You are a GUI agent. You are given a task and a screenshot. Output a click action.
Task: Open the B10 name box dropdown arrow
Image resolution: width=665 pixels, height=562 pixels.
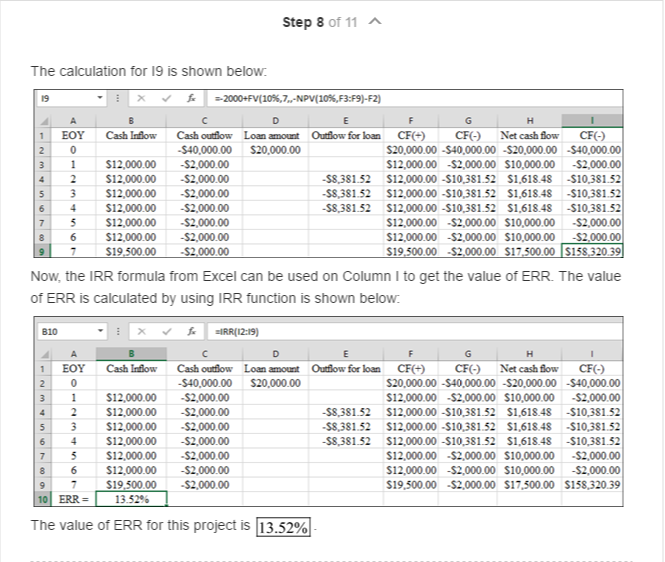[100, 331]
